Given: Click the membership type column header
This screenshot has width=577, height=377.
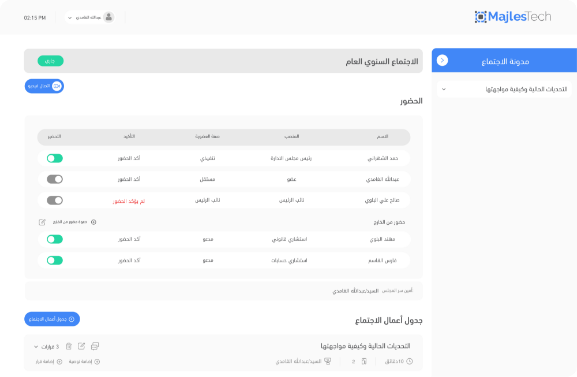Looking at the screenshot, I should [207, 137].
